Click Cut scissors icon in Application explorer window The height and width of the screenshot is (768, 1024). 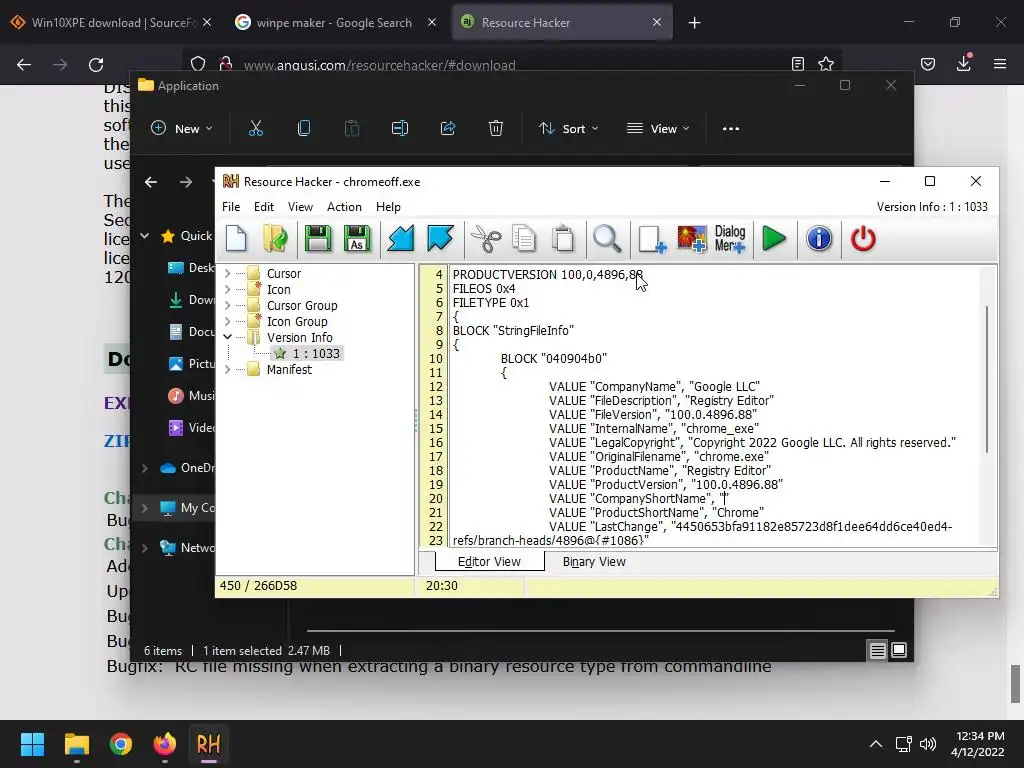(x=255, y=129)
